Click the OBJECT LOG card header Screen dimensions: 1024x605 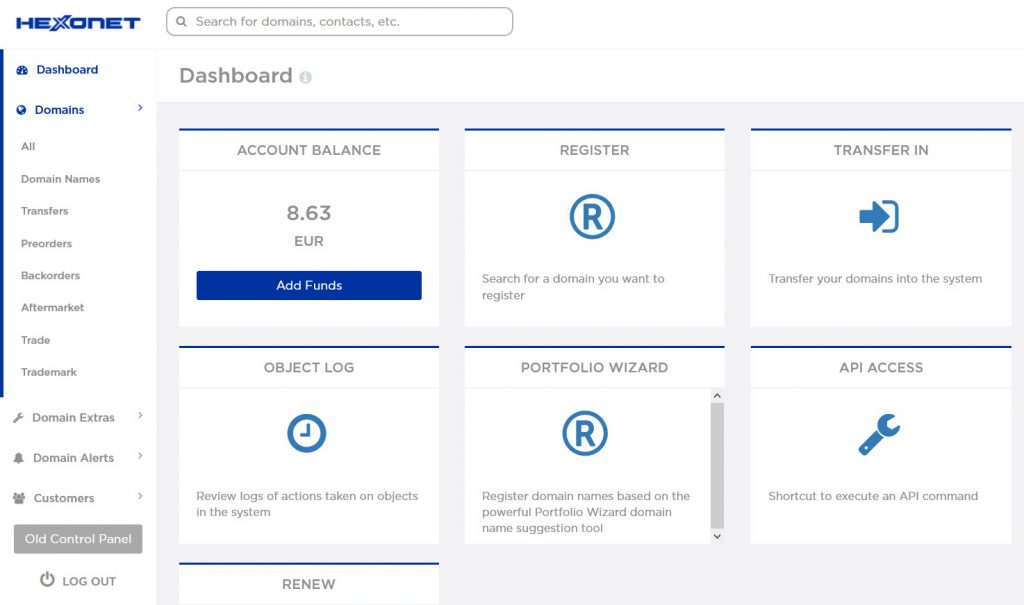[x=309, y=368]
